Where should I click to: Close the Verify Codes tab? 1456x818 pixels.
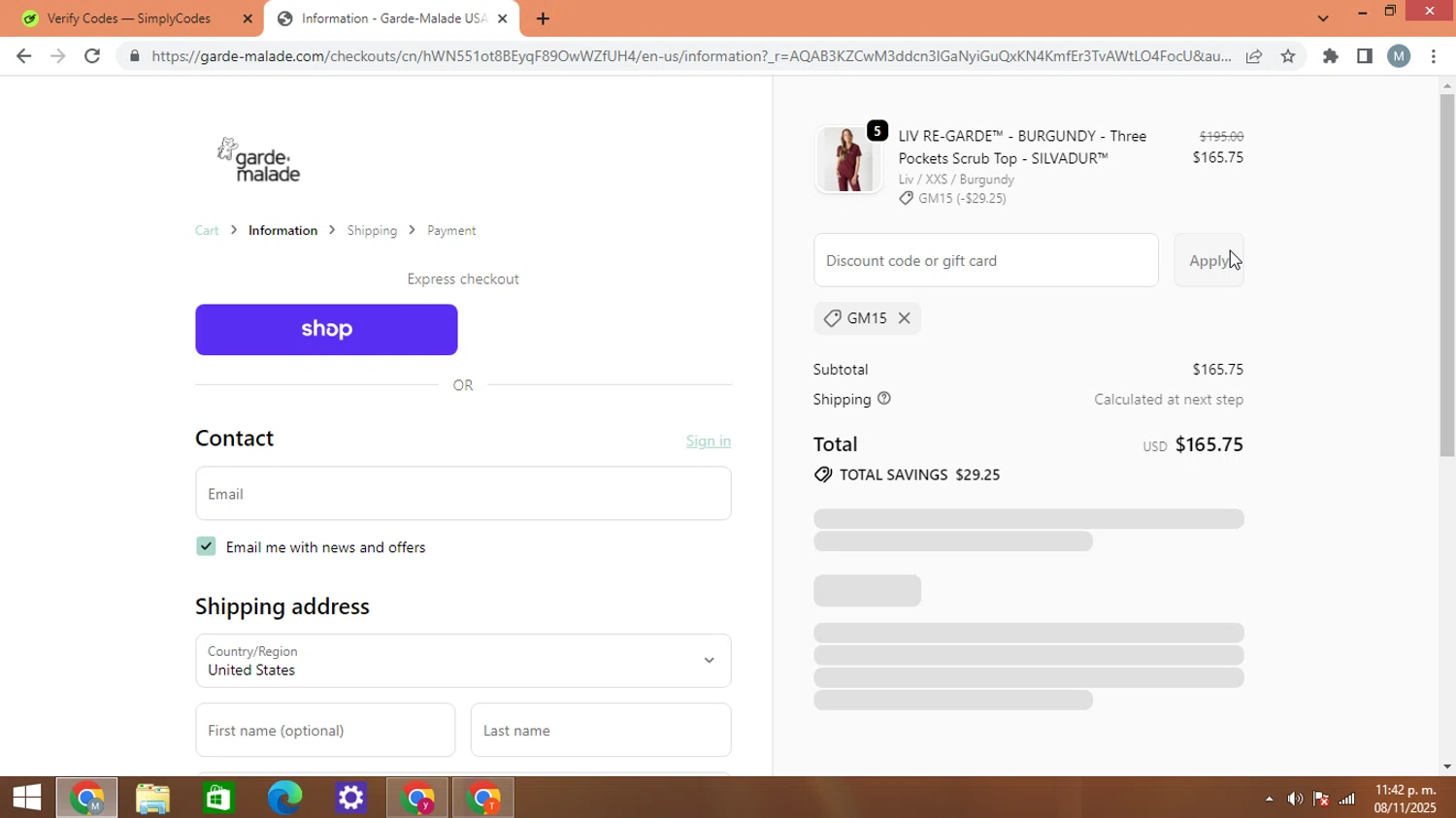(x=248, y=18)
